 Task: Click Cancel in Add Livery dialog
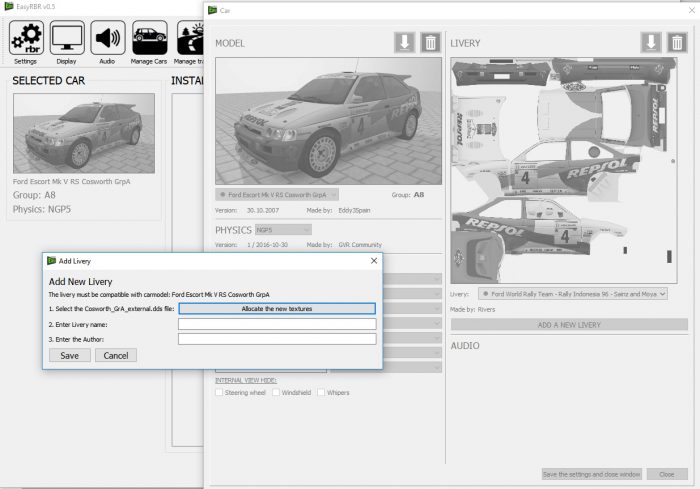[x=116, y=355]
